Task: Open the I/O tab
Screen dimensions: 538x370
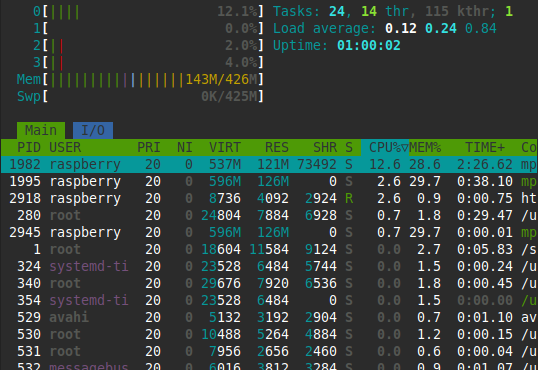Action: click(x=93, y=130)
